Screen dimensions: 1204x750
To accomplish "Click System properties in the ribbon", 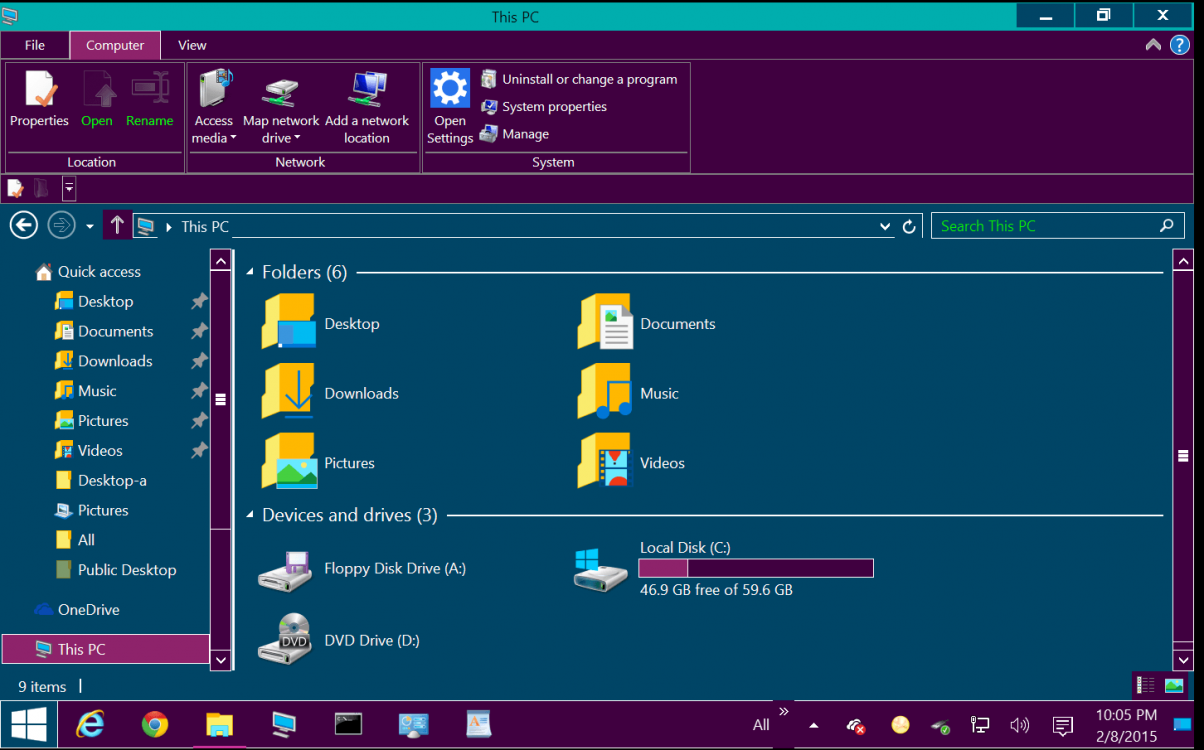I will coord(554,107).
